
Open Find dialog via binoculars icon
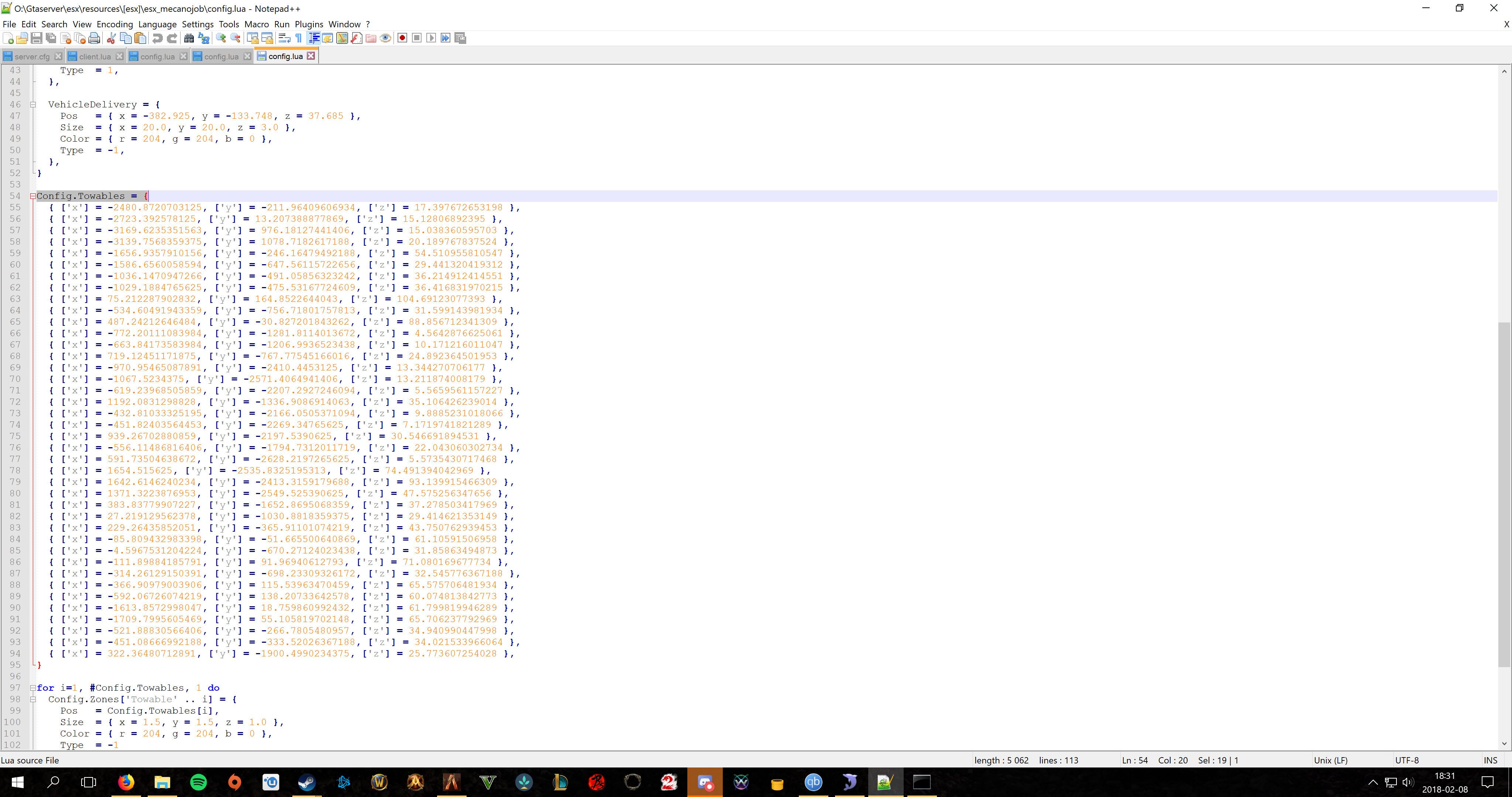189,38
